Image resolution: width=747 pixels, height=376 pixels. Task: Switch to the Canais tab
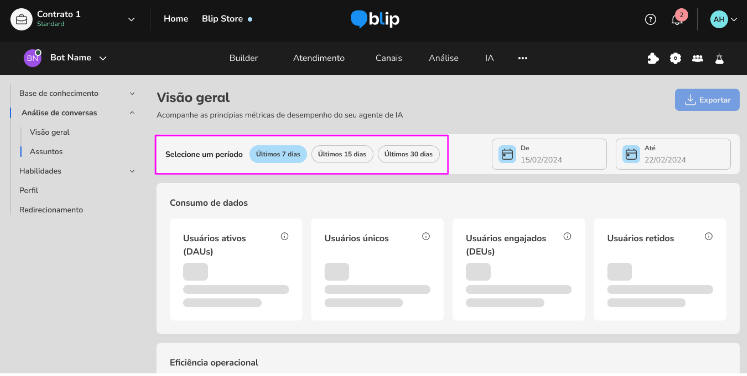(x=389, y=58)
